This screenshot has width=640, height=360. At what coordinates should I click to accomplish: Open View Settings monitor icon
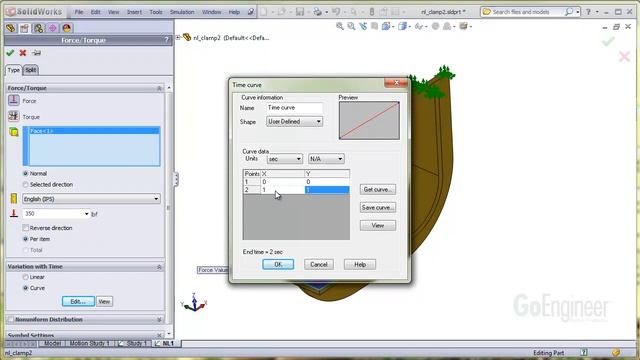click(463, 27)
